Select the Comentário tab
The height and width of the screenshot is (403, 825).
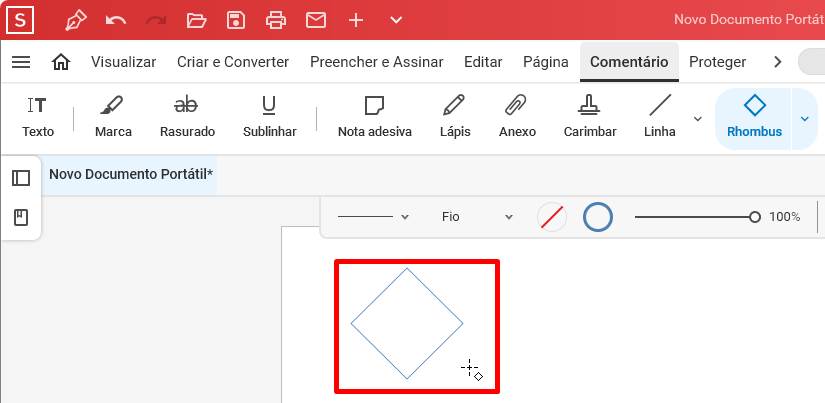[629, 62]
